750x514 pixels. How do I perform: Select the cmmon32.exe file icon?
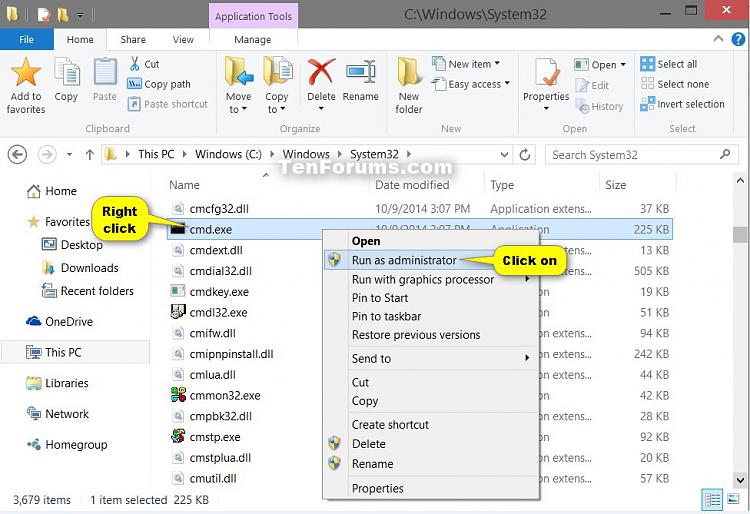[x=178, y=395]
